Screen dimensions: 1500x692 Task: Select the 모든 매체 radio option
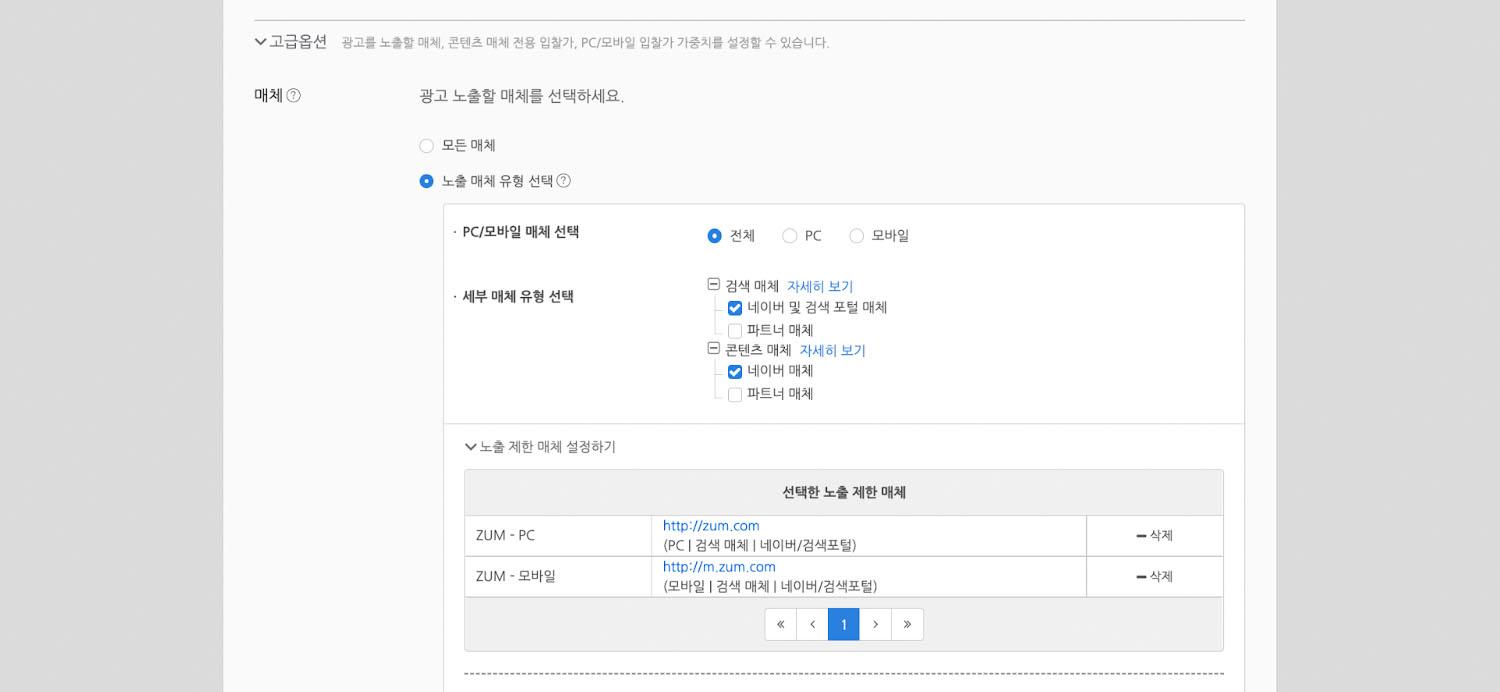pyautogui.click(x=427, y=146)
